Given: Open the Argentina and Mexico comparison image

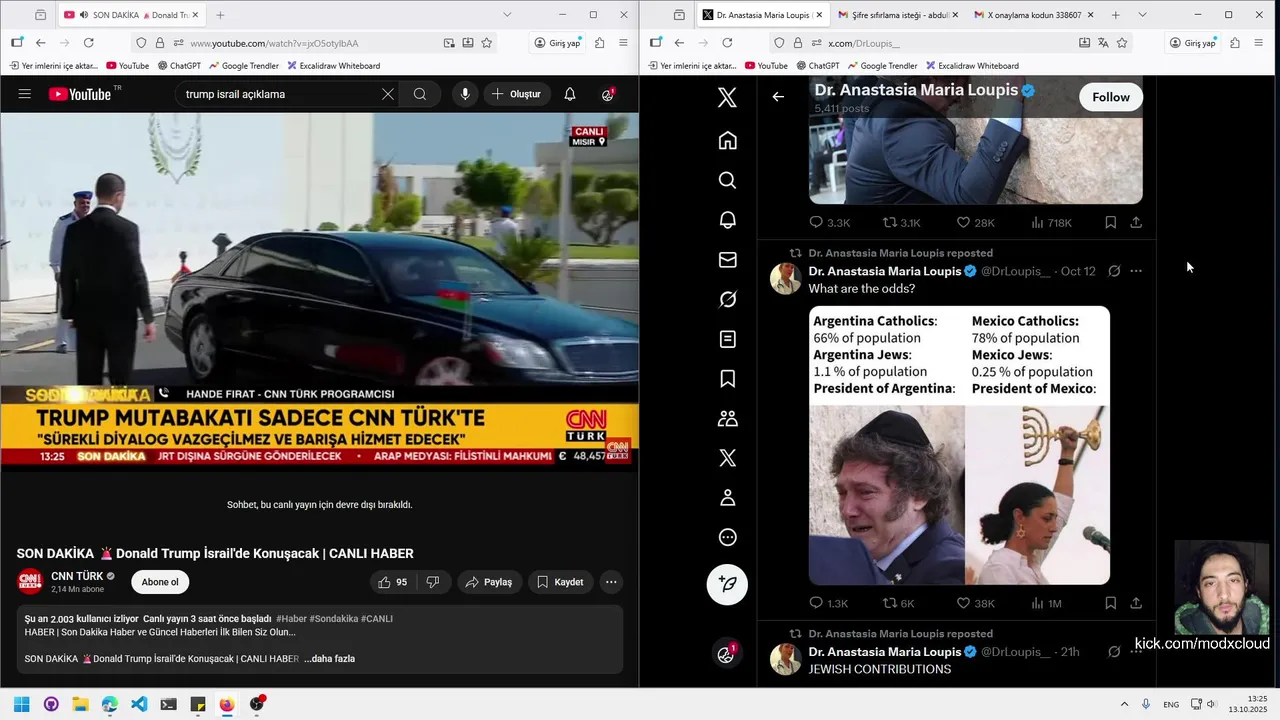Looking at the screenshot, I should (x=959, y=445).
